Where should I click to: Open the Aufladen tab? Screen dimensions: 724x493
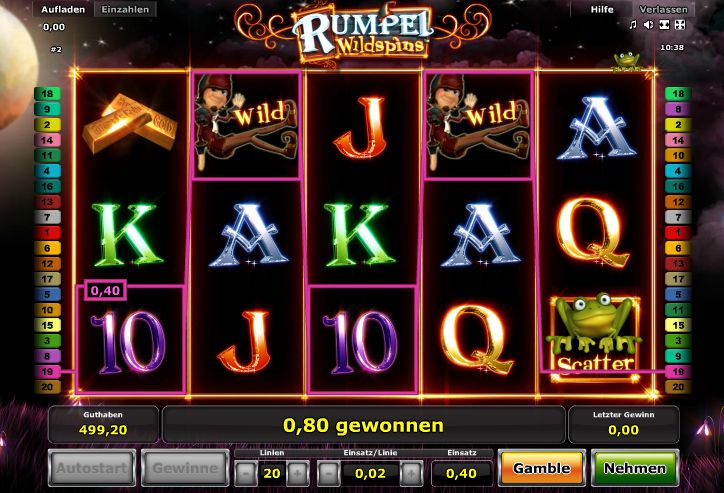(63, 9)
